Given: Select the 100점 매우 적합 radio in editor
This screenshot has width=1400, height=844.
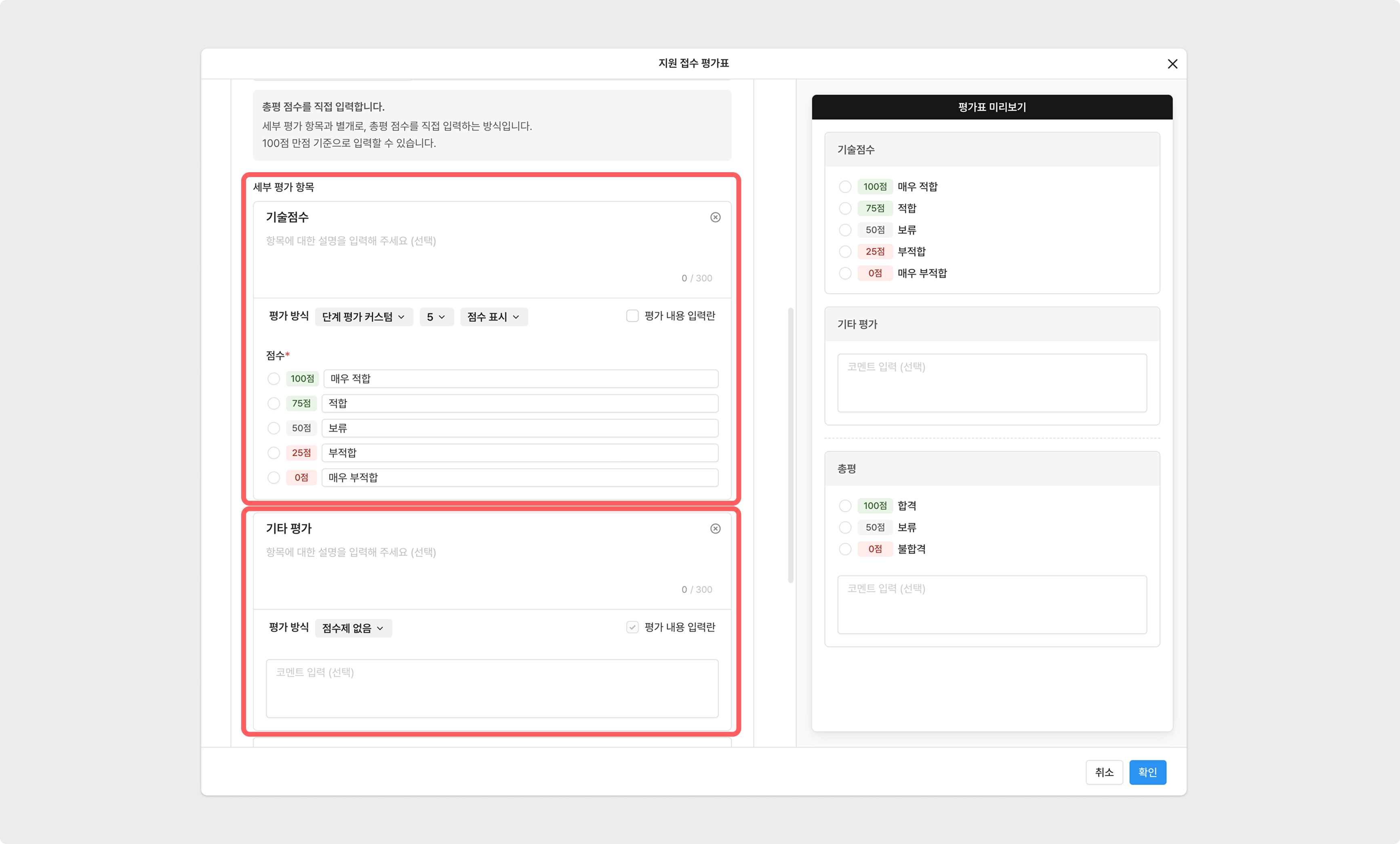Looking at the screenshot, I should click(x=274, y=378).
